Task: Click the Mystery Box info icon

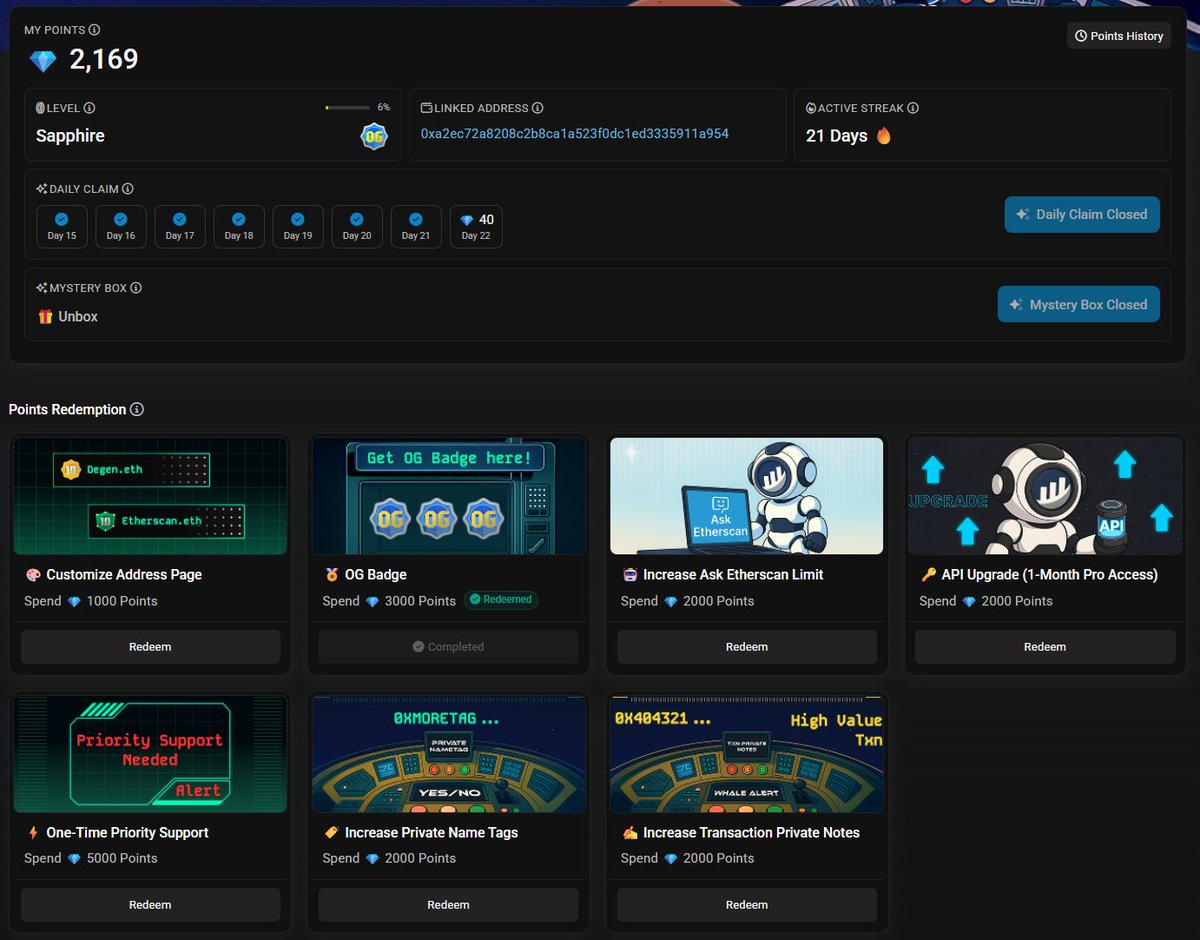Action: 136,288
